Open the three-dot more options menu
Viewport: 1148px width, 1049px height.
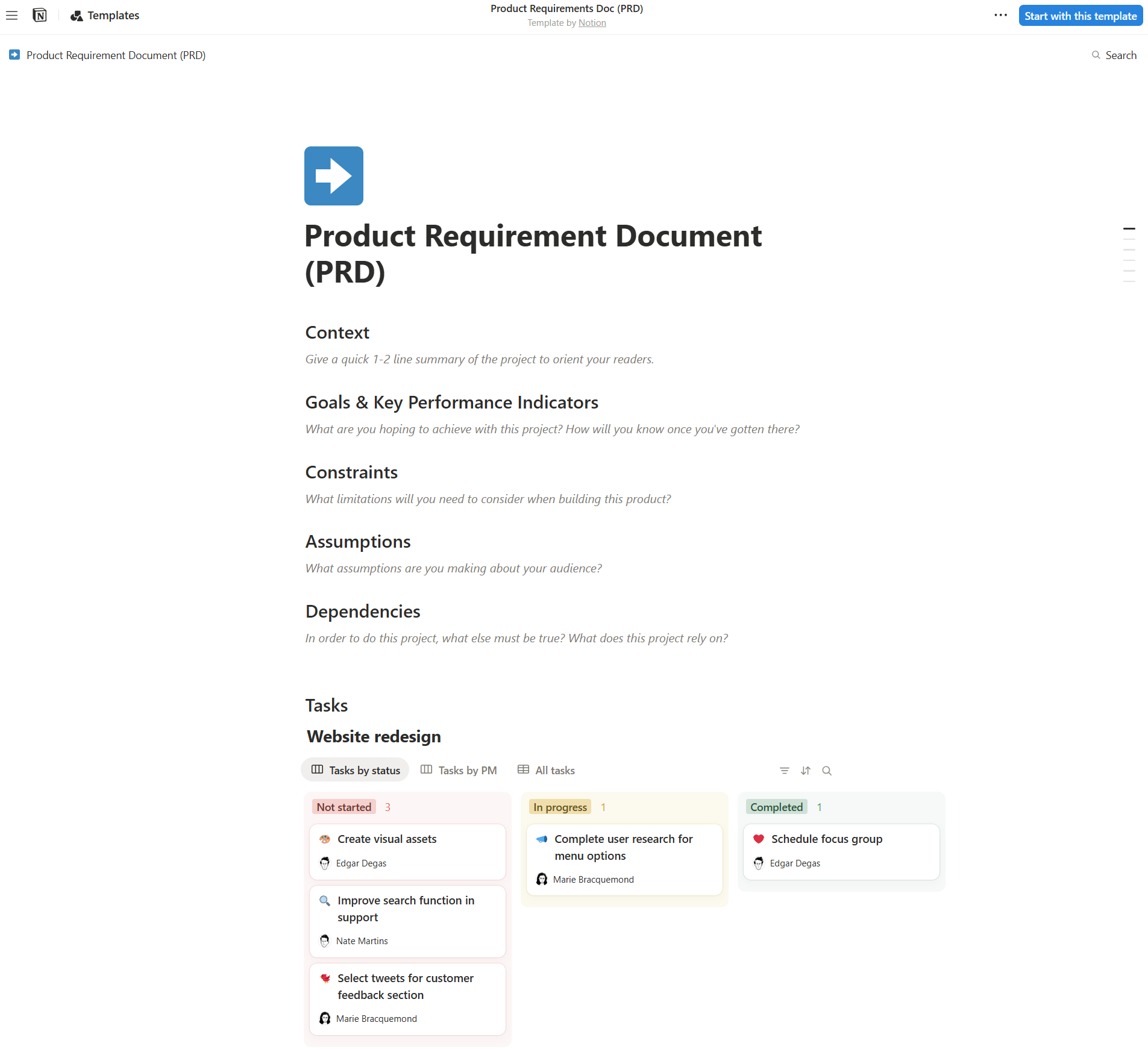click(1000, 16)
